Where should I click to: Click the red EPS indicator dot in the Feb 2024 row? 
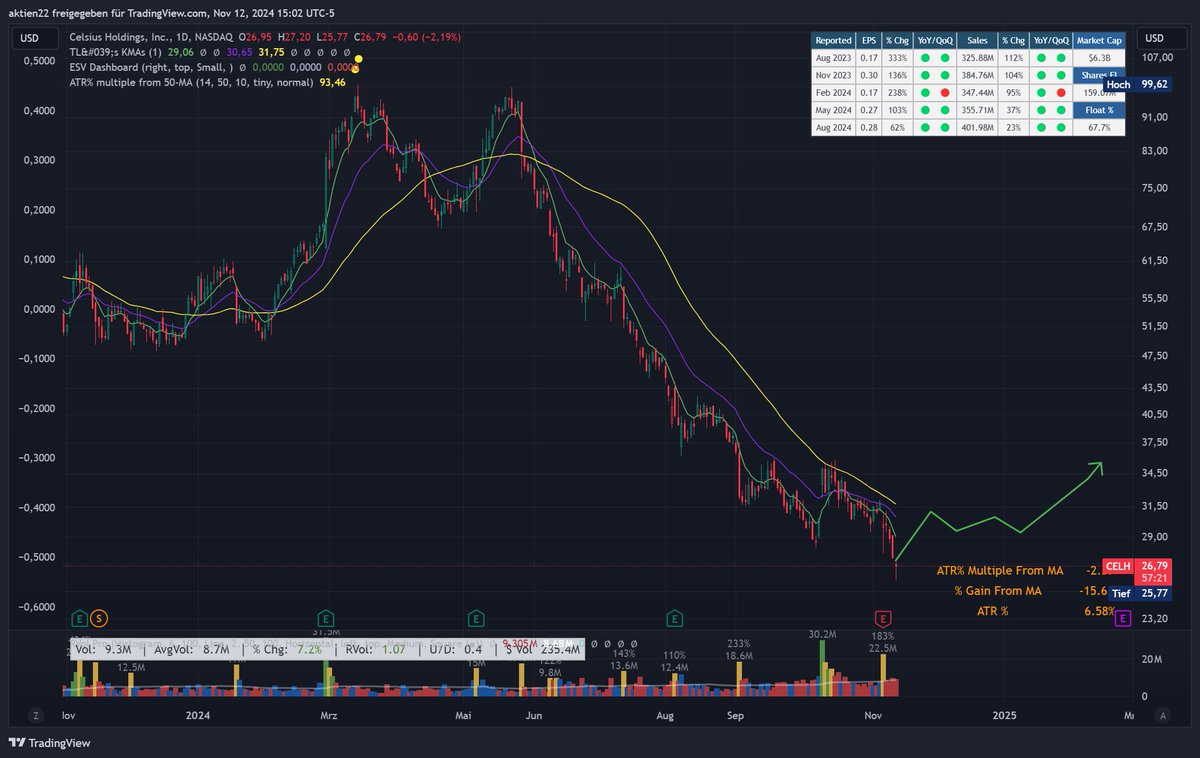pyautogui.click(x=944, y=92)
